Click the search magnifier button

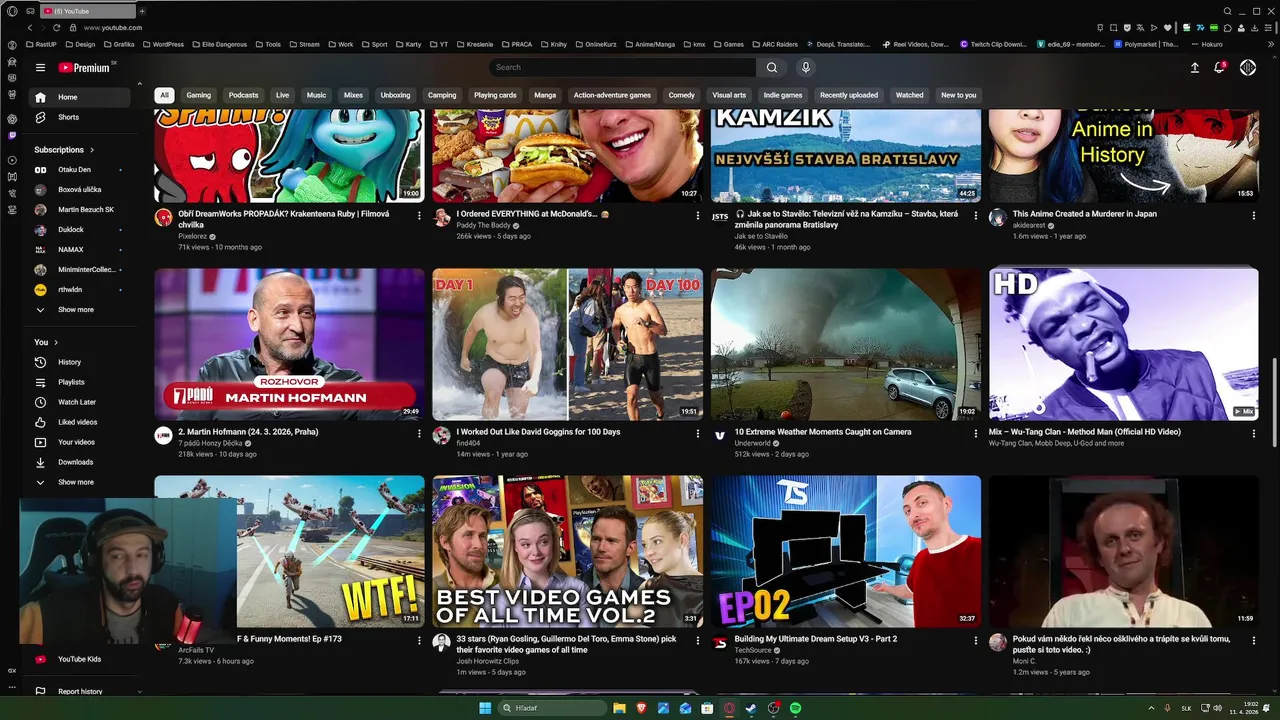click(771, 67)
